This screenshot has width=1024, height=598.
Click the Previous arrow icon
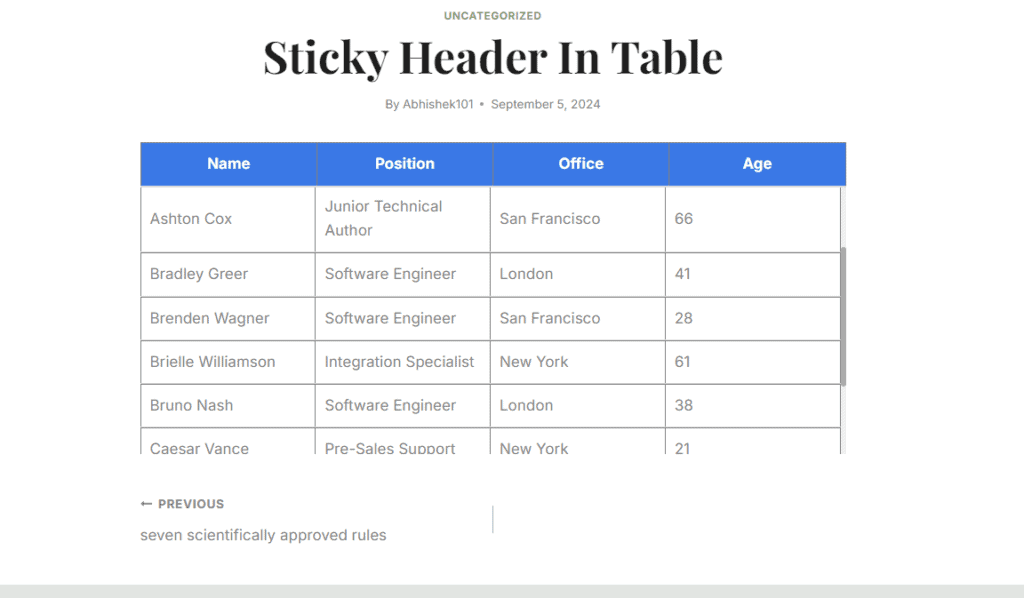[146, 504]
